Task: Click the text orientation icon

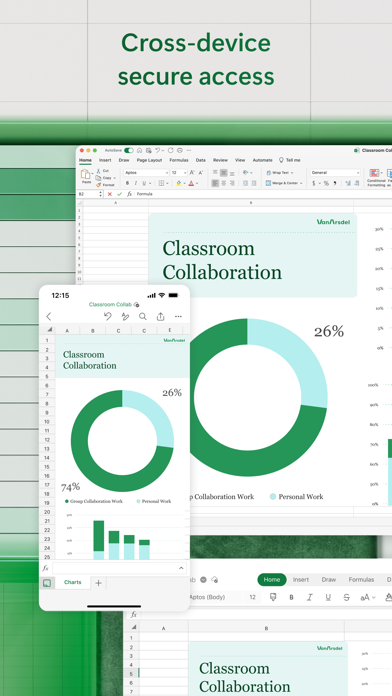Action: (x=245, y=173)
